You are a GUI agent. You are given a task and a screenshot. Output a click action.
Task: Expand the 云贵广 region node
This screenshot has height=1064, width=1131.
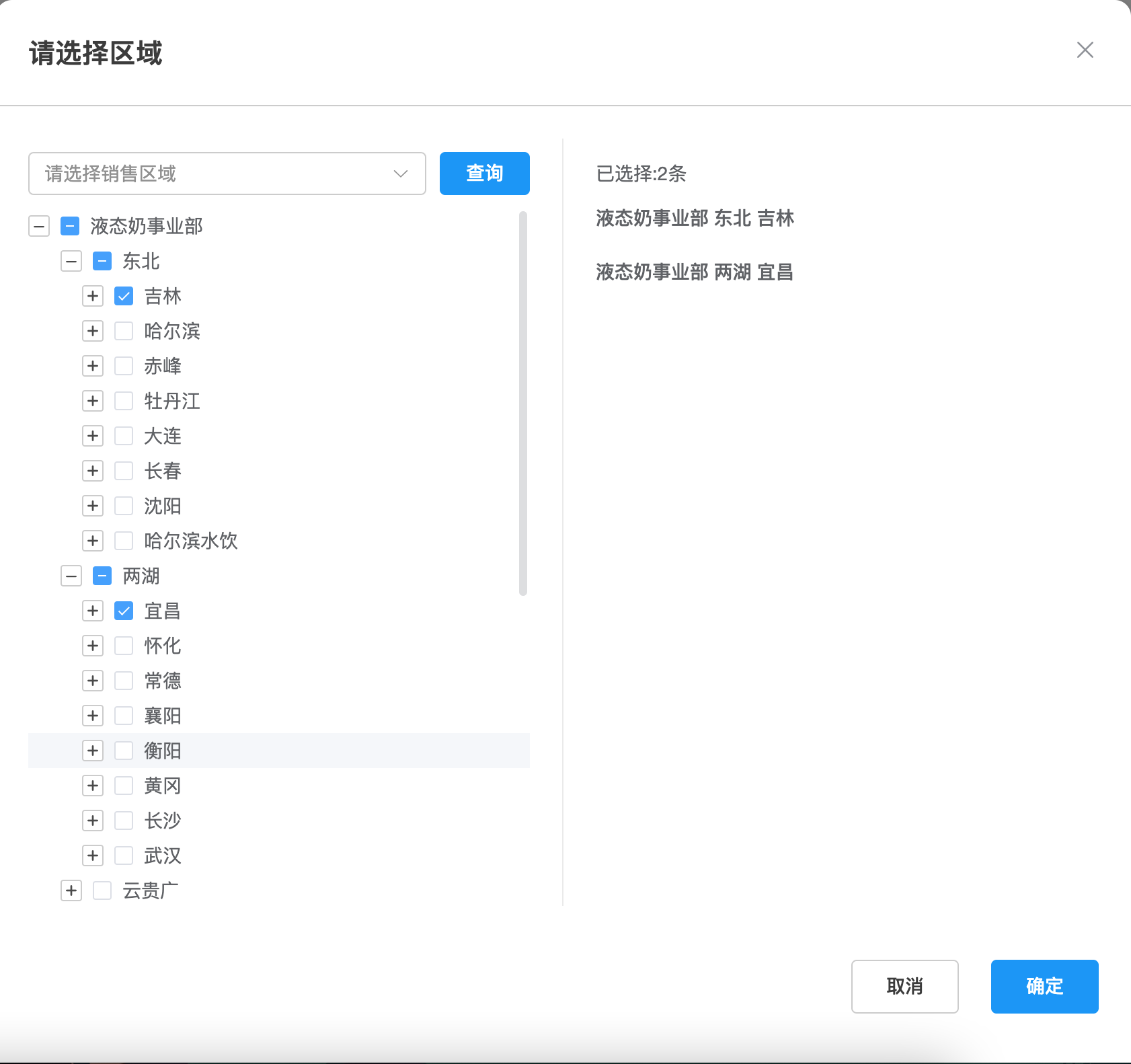click(71, 890)
